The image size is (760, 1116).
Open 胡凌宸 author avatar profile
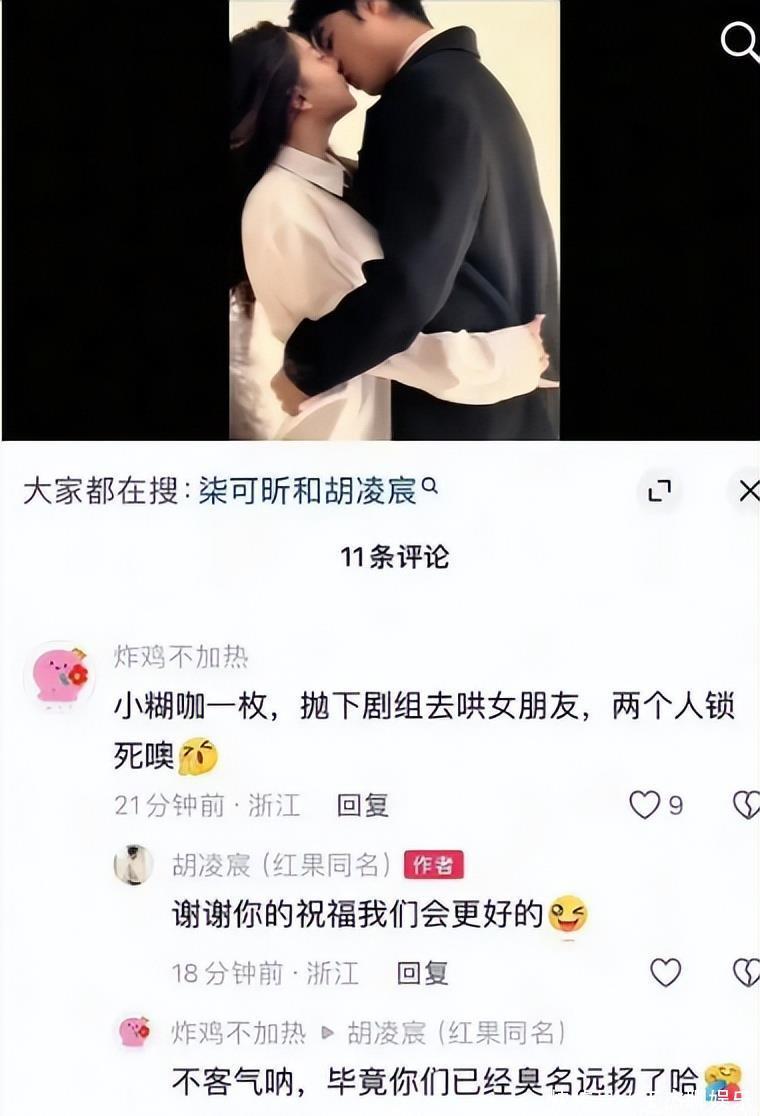[134, 865]
